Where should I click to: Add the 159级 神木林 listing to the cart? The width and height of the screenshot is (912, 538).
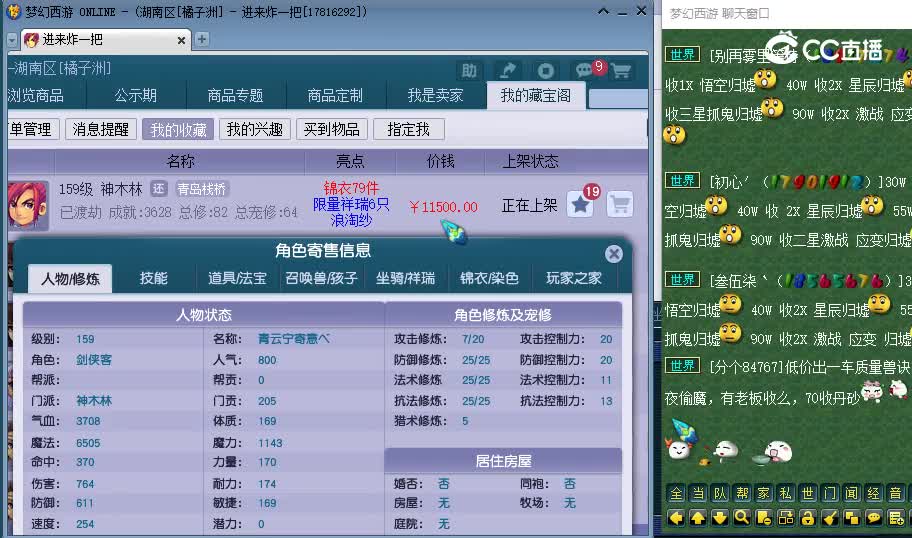click(619, 204)
